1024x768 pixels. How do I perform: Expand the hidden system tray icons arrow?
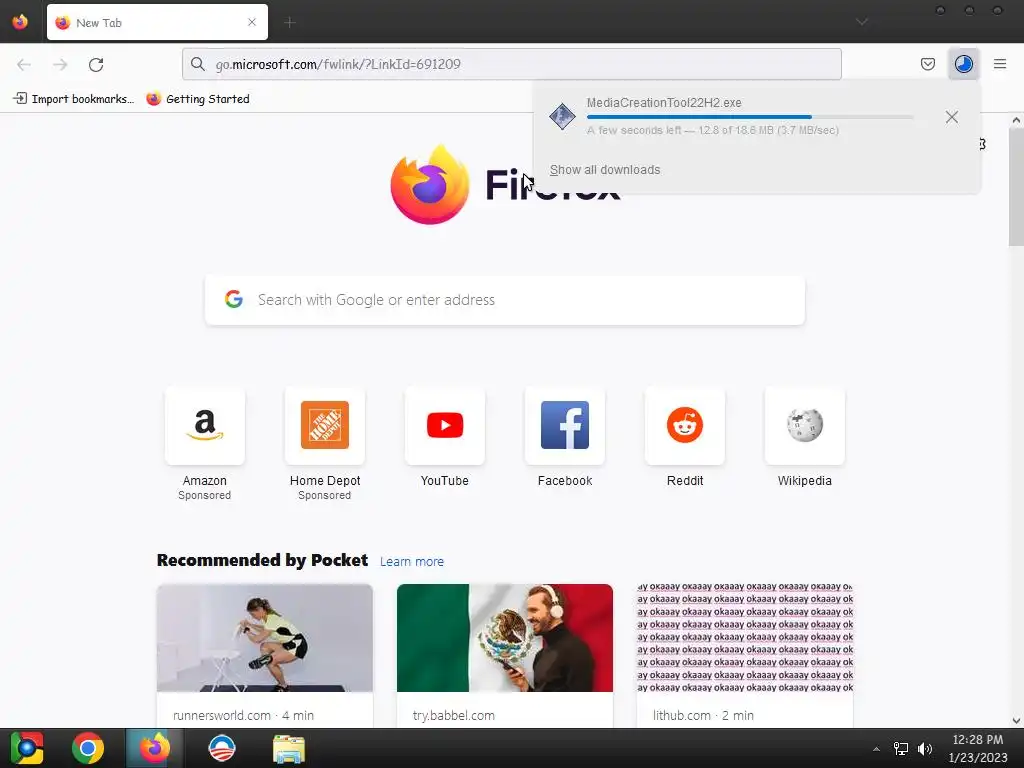click(x=876, y=749)
